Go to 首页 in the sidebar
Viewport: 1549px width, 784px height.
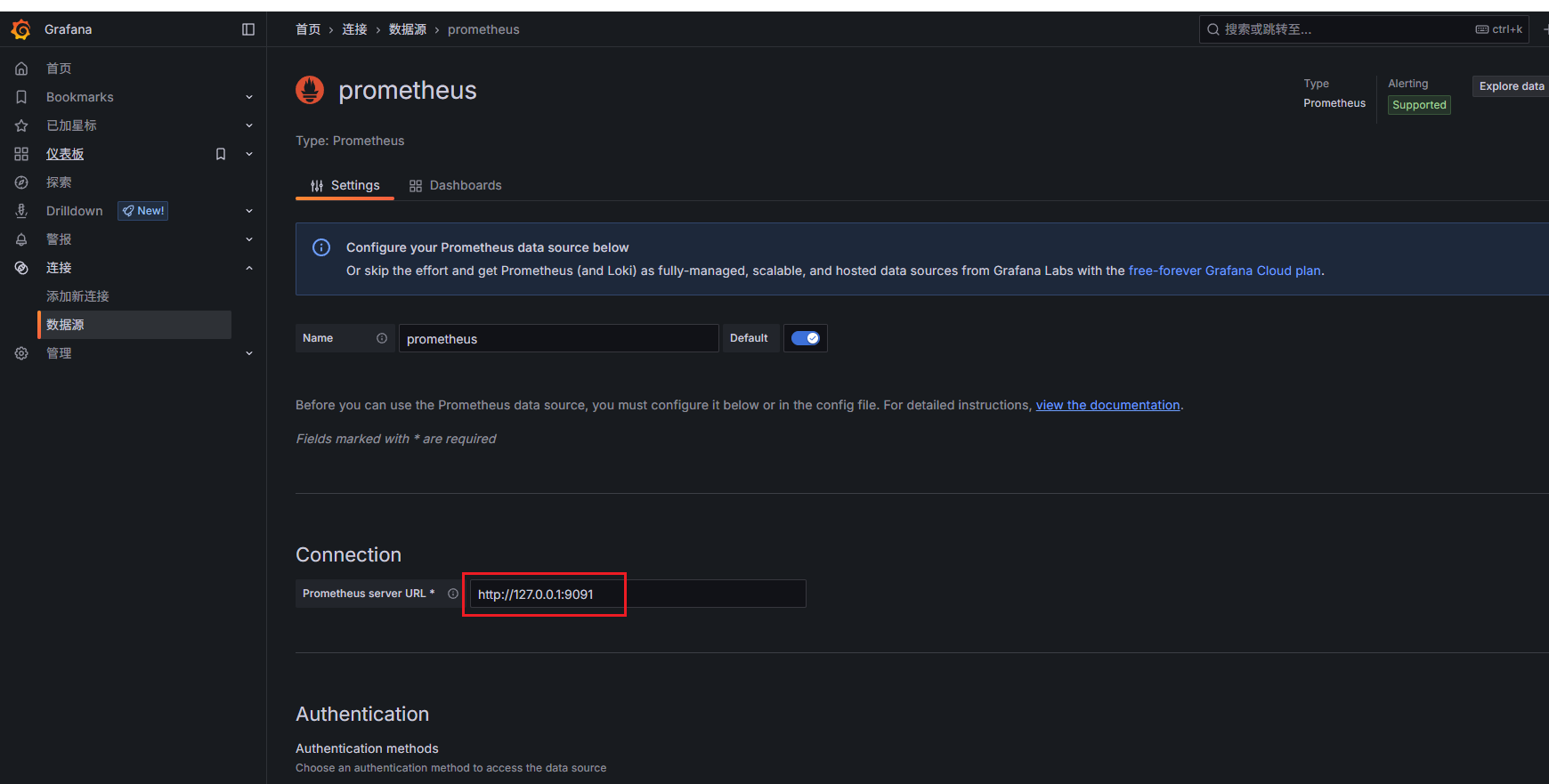tap(59, 69)
